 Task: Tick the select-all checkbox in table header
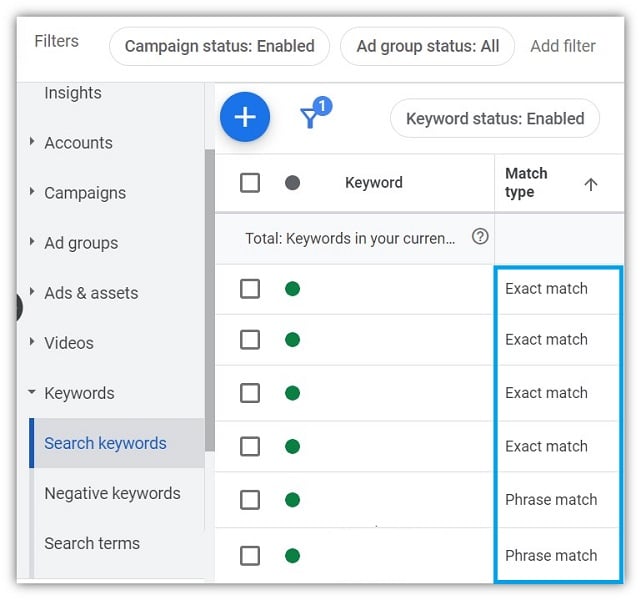[250, 183]
